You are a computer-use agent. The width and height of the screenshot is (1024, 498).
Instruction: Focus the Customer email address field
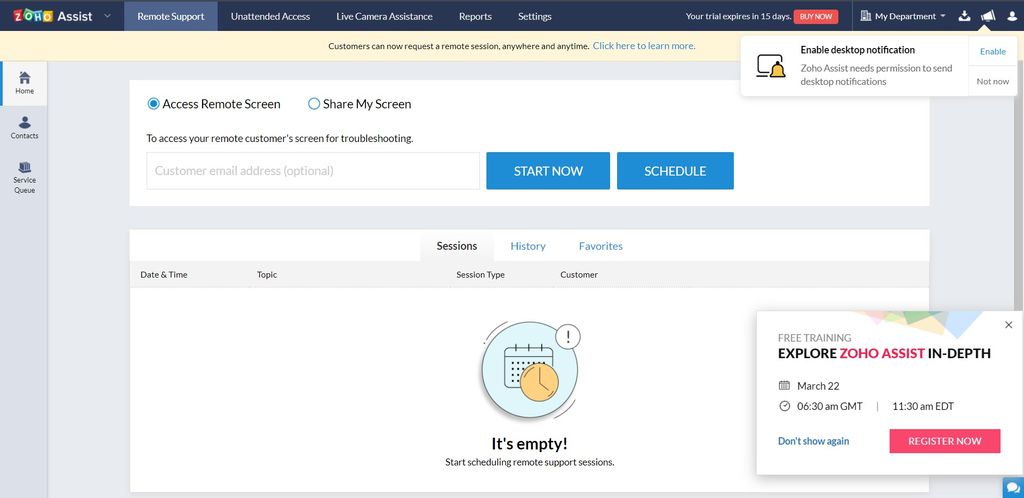[313, 171]
